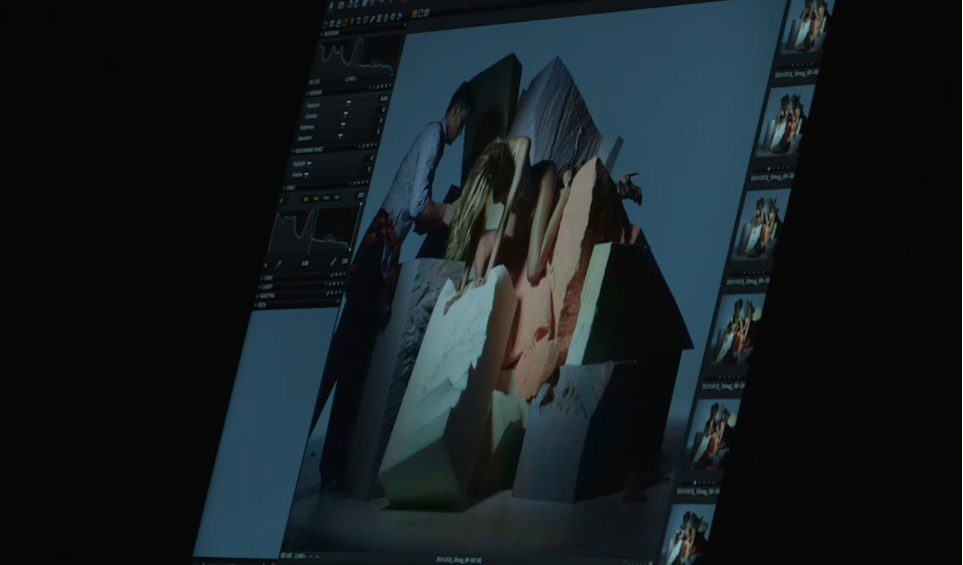Click the Levels midtone 0.00 field
Image resolution: width=963 pixels, height=565 pixels.
(305, 263)
